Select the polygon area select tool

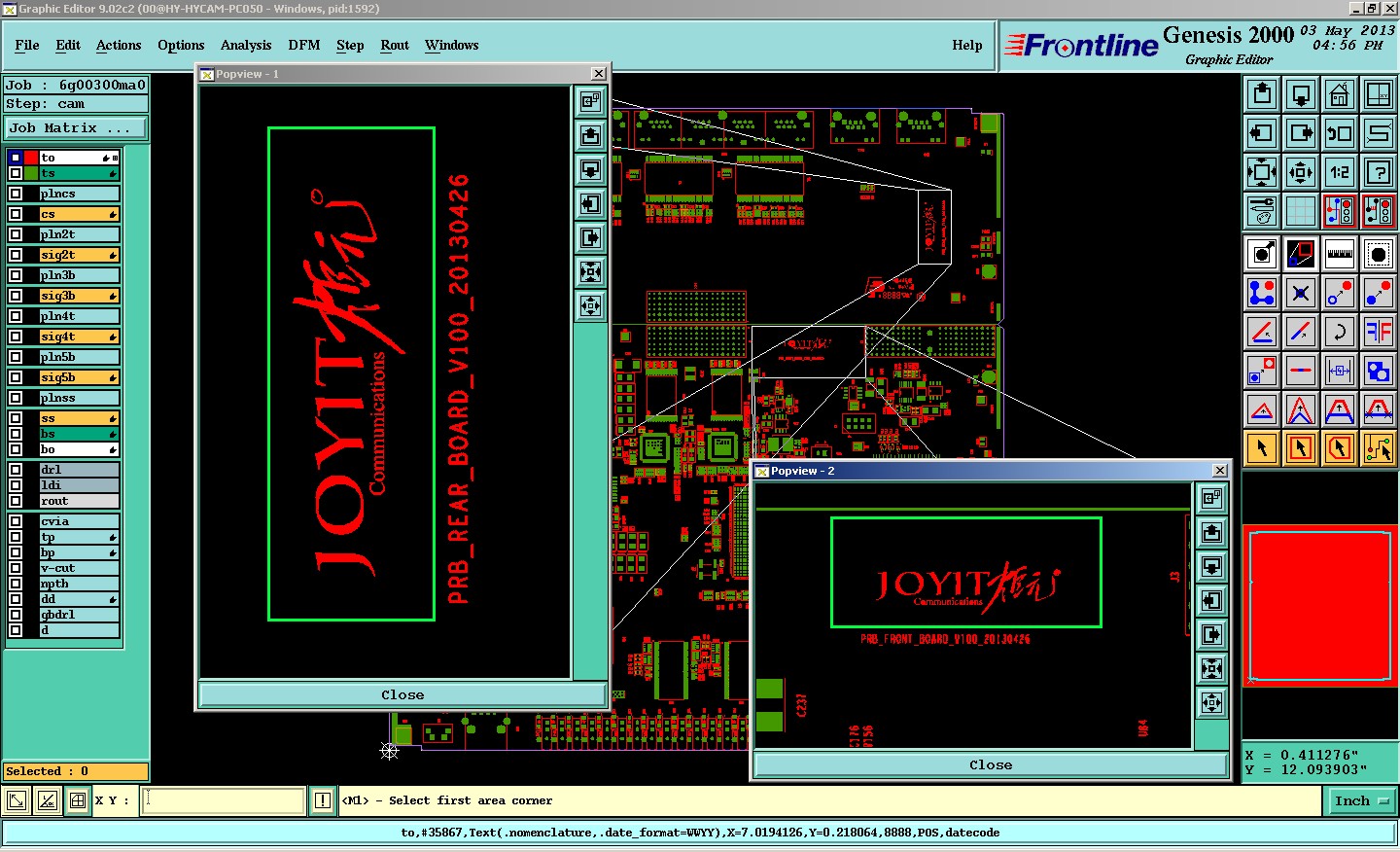click(x=1340, y=448)
